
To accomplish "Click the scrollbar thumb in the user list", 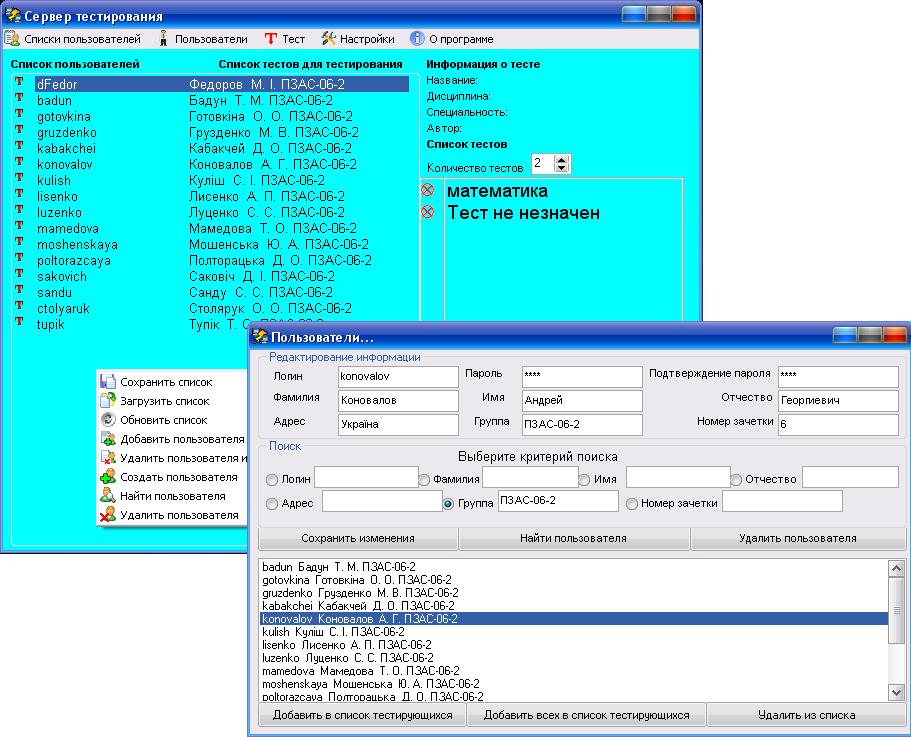I will [897, 609].
